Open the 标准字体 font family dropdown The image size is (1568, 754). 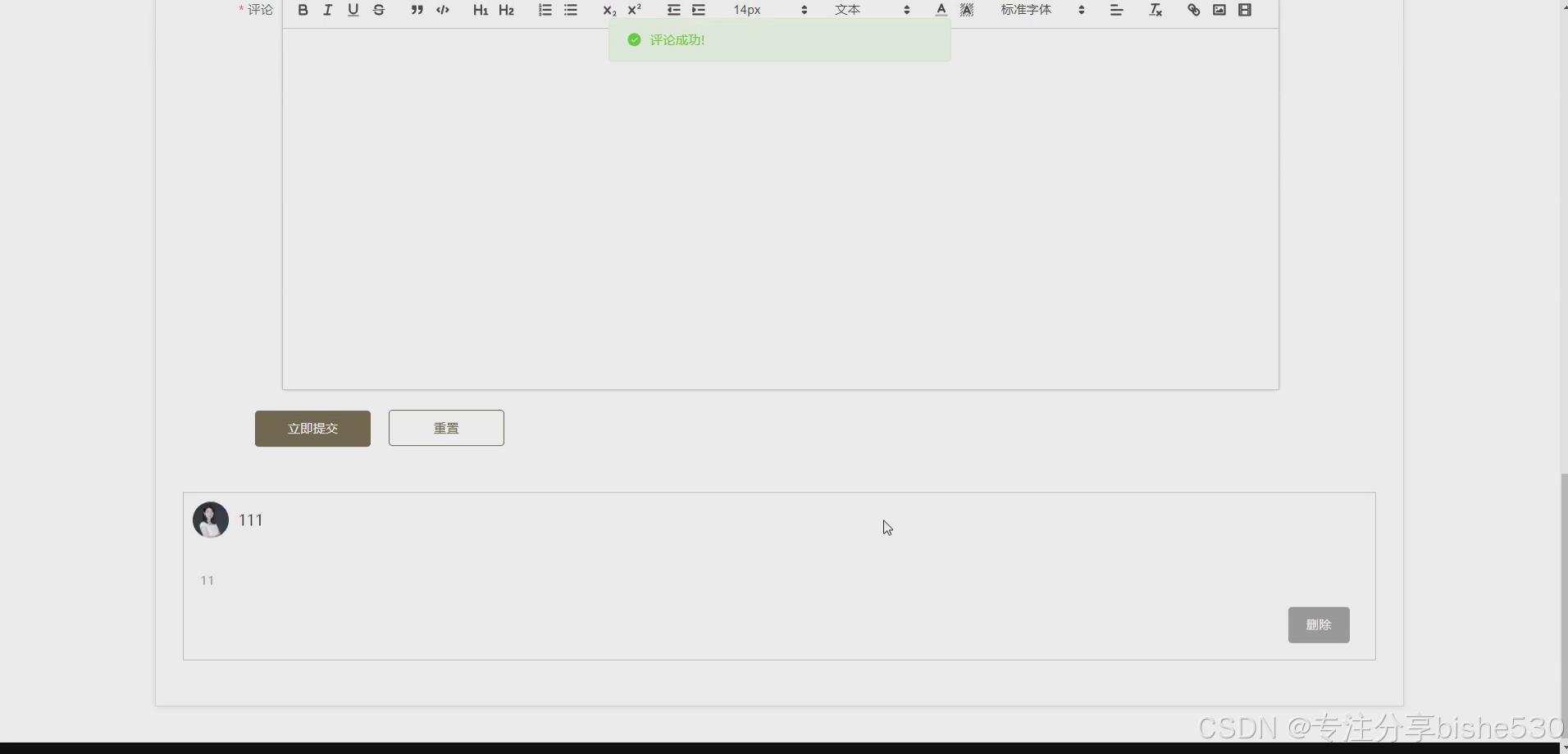(1042, 10)
